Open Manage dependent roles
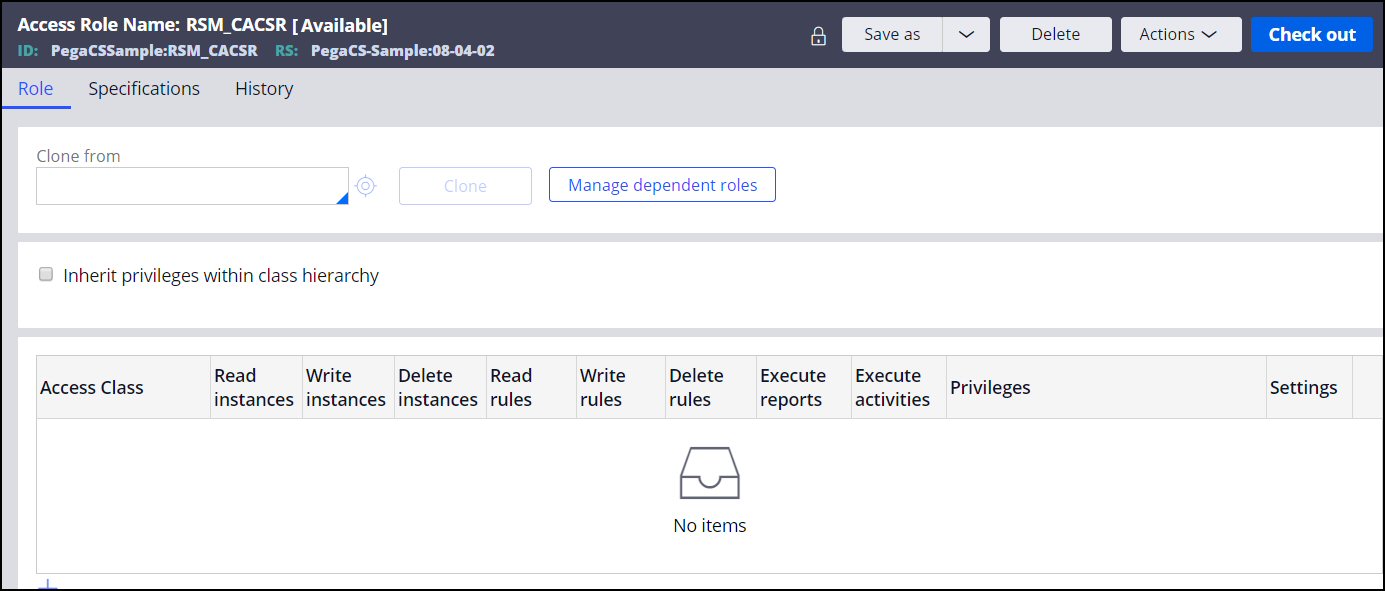This screenshot has width=1385, height=591. [x=662, y=185]
